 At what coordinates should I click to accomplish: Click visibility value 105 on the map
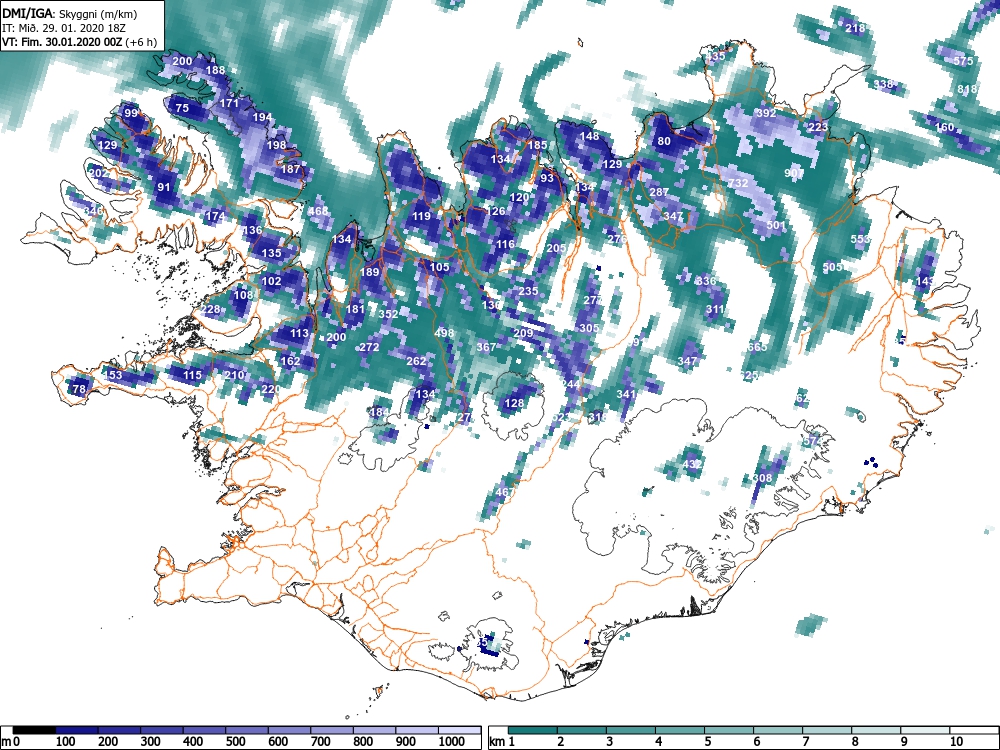[439, 267]
